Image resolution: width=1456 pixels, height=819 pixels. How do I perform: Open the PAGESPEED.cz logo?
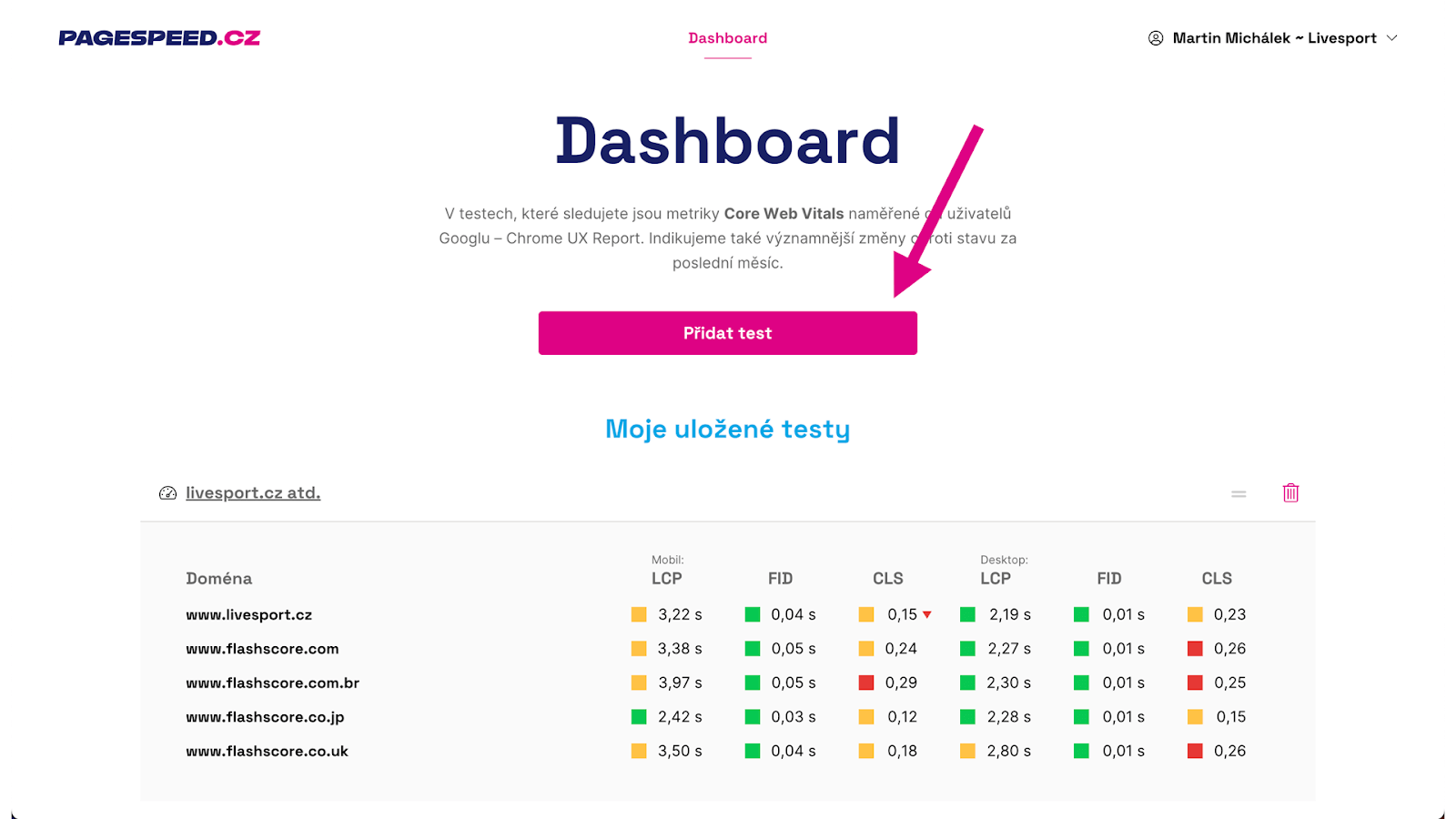159,37
